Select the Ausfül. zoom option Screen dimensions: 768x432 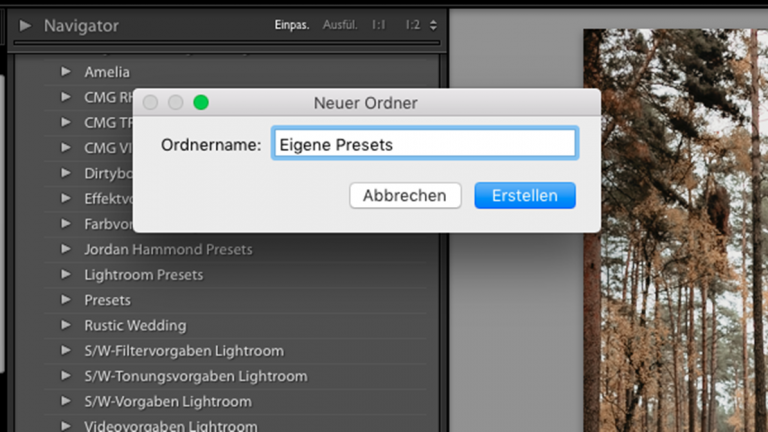(x=340, y=25)
